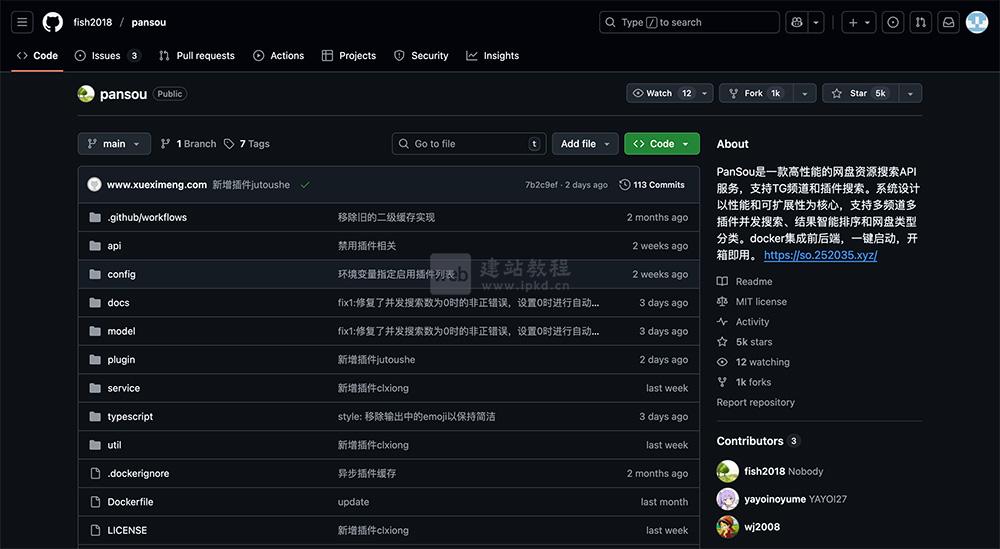1000x549 pixels.
Task: Open the .github/workflows folder
Action: (x=147, y=217)
